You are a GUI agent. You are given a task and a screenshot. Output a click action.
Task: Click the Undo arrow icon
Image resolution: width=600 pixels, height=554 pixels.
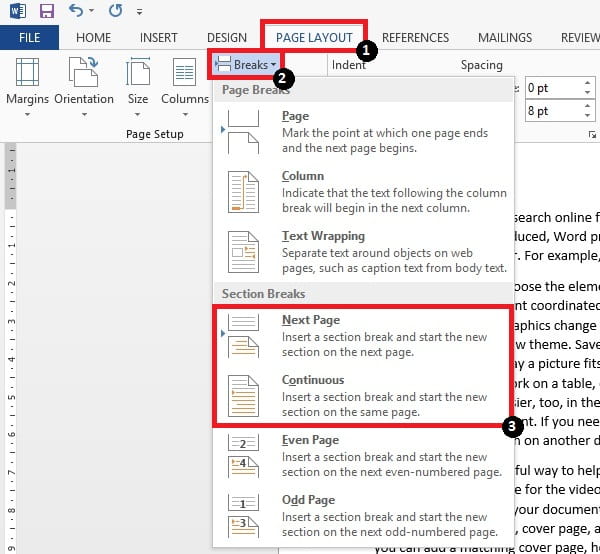(x=77, y=12)
